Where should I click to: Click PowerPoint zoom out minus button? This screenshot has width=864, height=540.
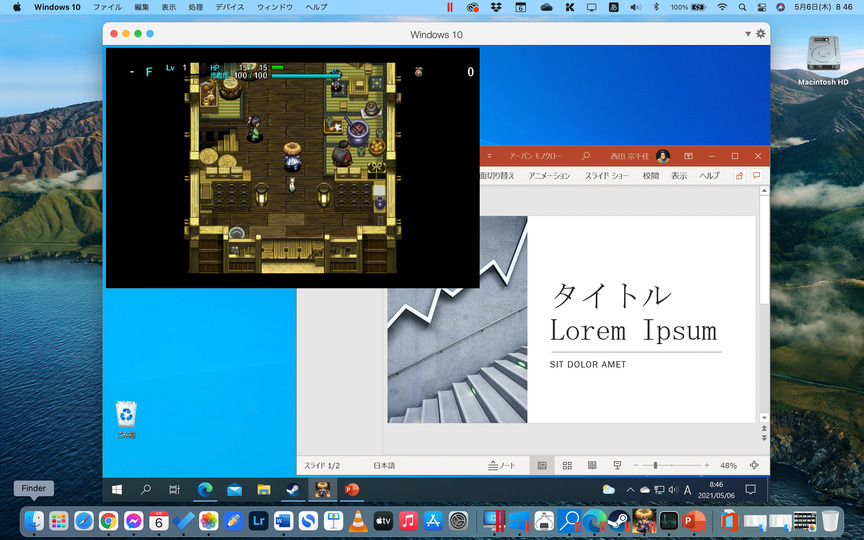[636, 466]
